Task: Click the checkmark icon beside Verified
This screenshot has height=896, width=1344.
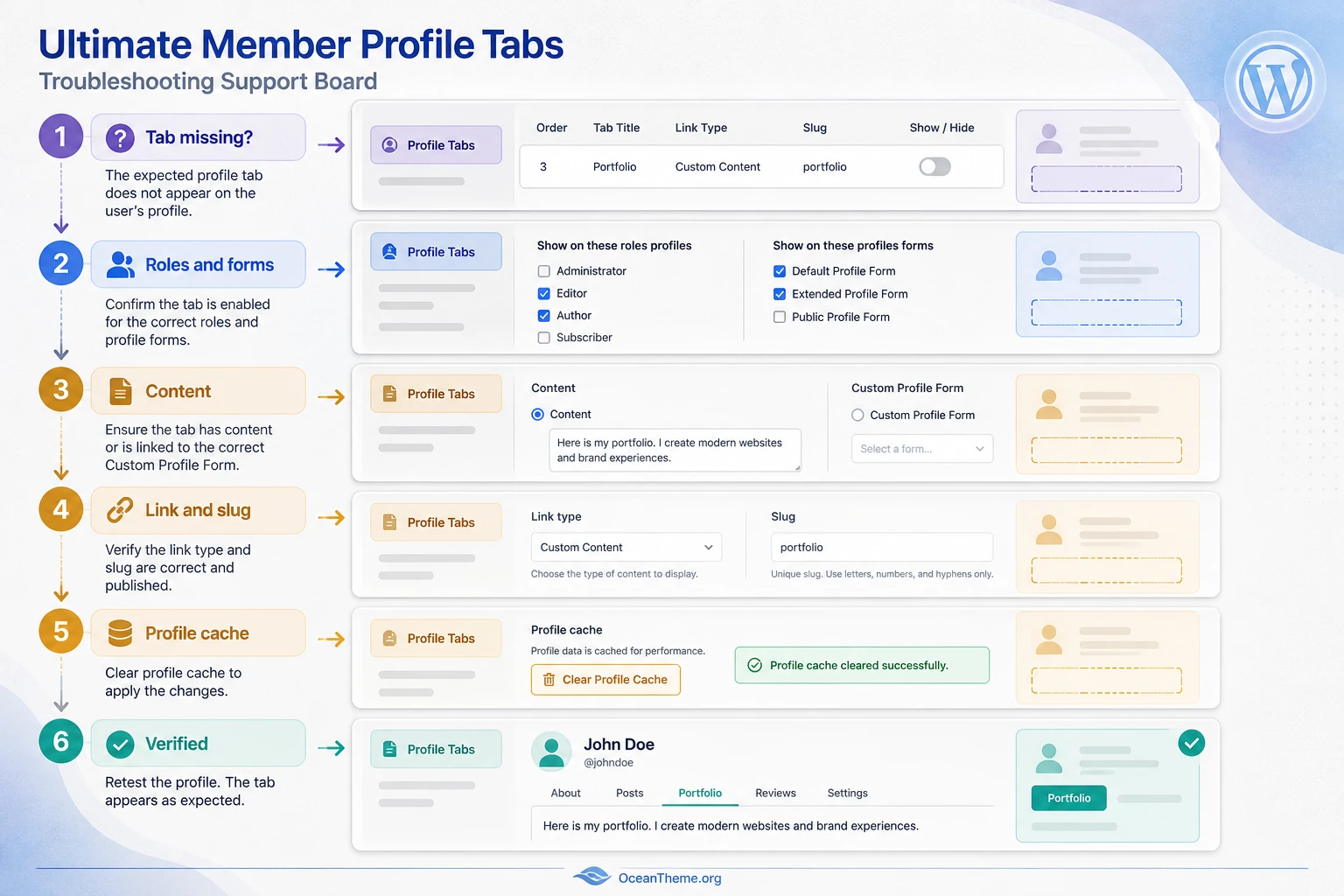Action: (x=120, y=745)
